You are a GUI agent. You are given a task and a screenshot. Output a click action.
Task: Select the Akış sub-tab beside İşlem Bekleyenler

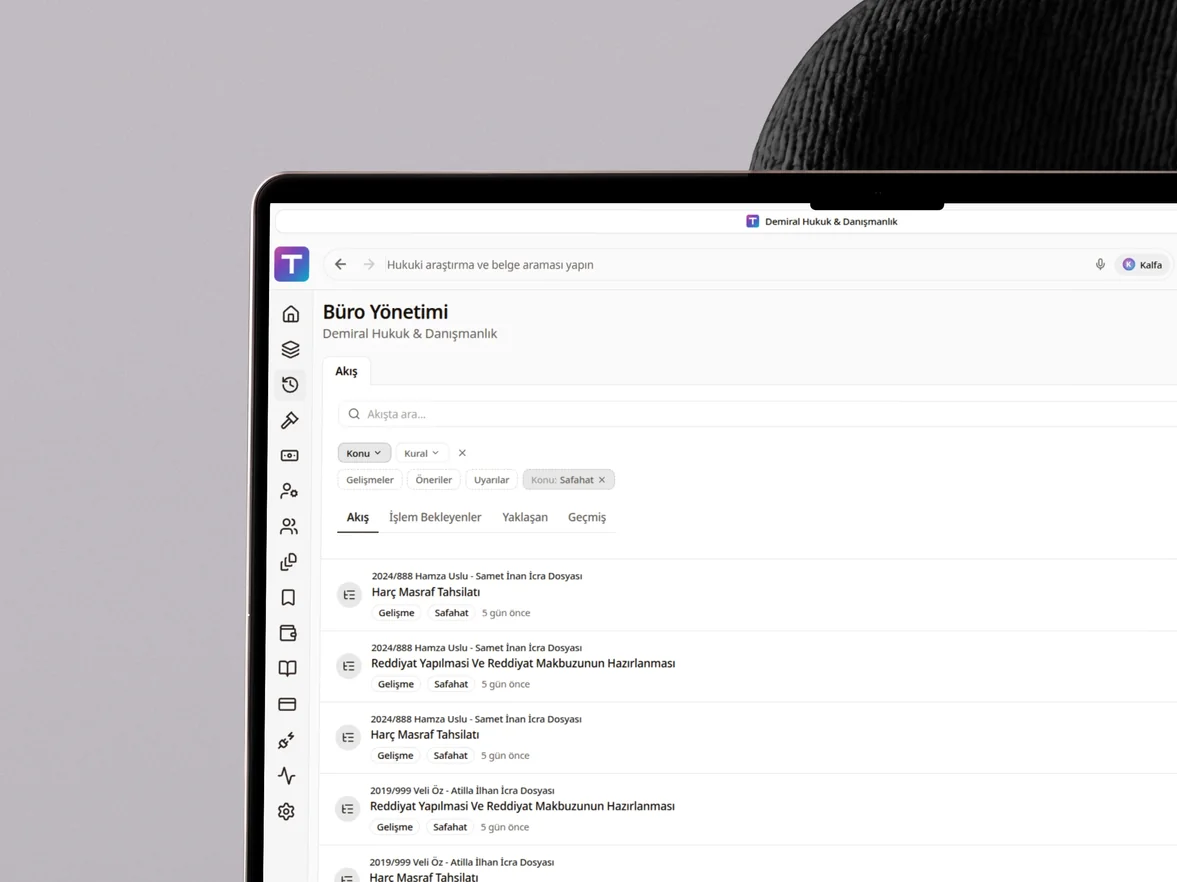358,517
